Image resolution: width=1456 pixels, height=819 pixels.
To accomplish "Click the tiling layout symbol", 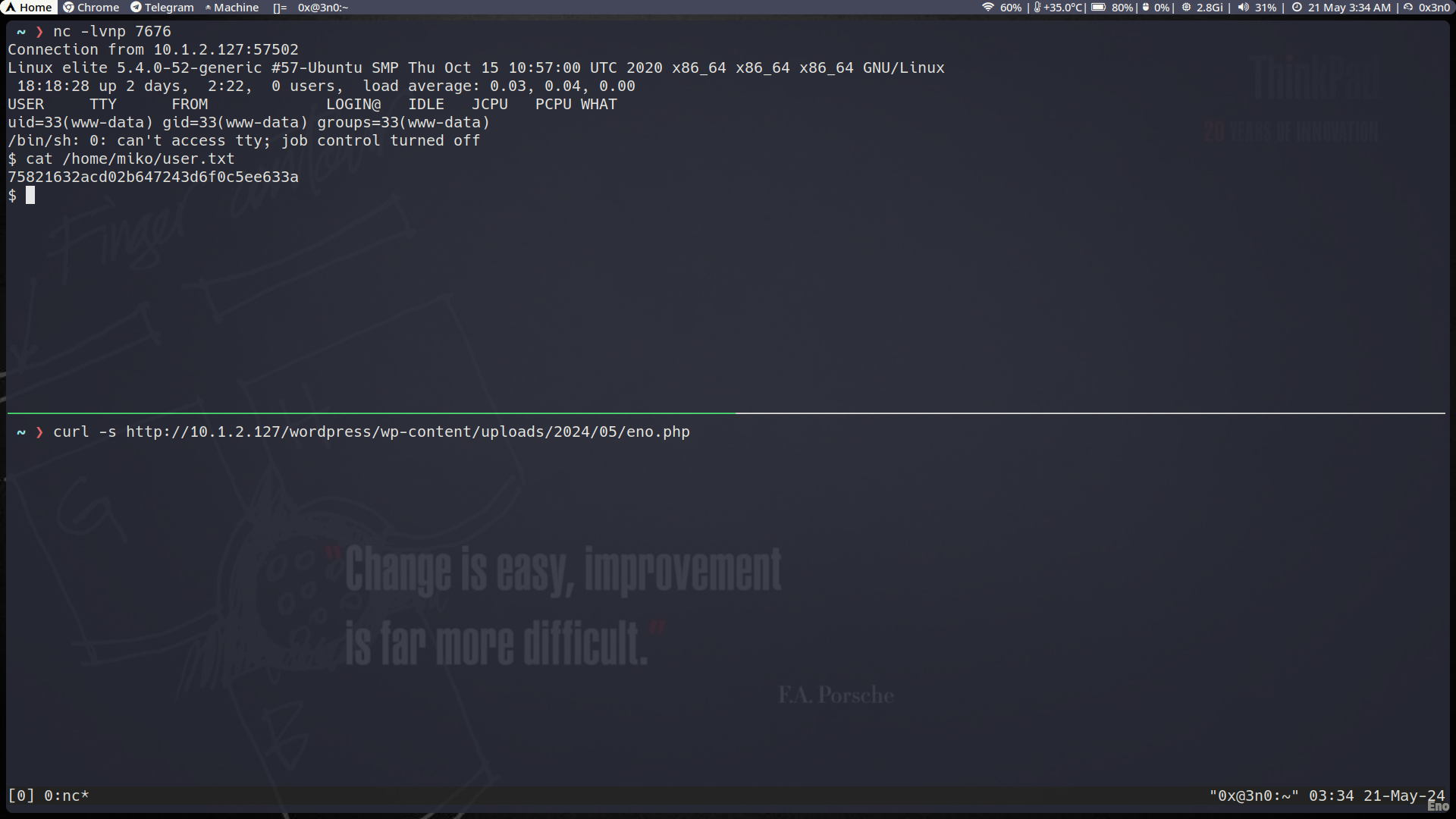I will click(x=280, y=7).
